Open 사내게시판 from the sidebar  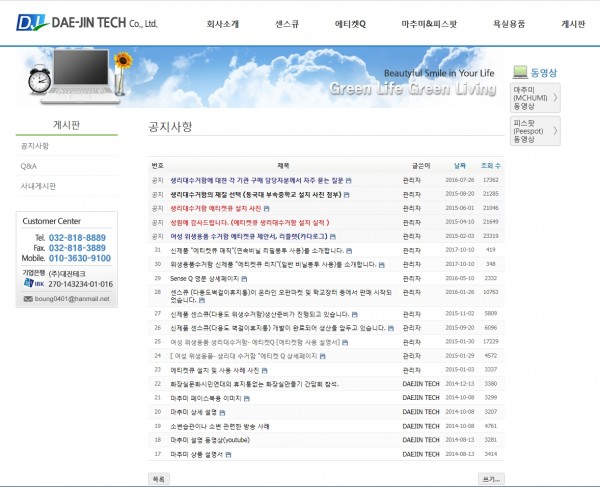coord(39,186)
